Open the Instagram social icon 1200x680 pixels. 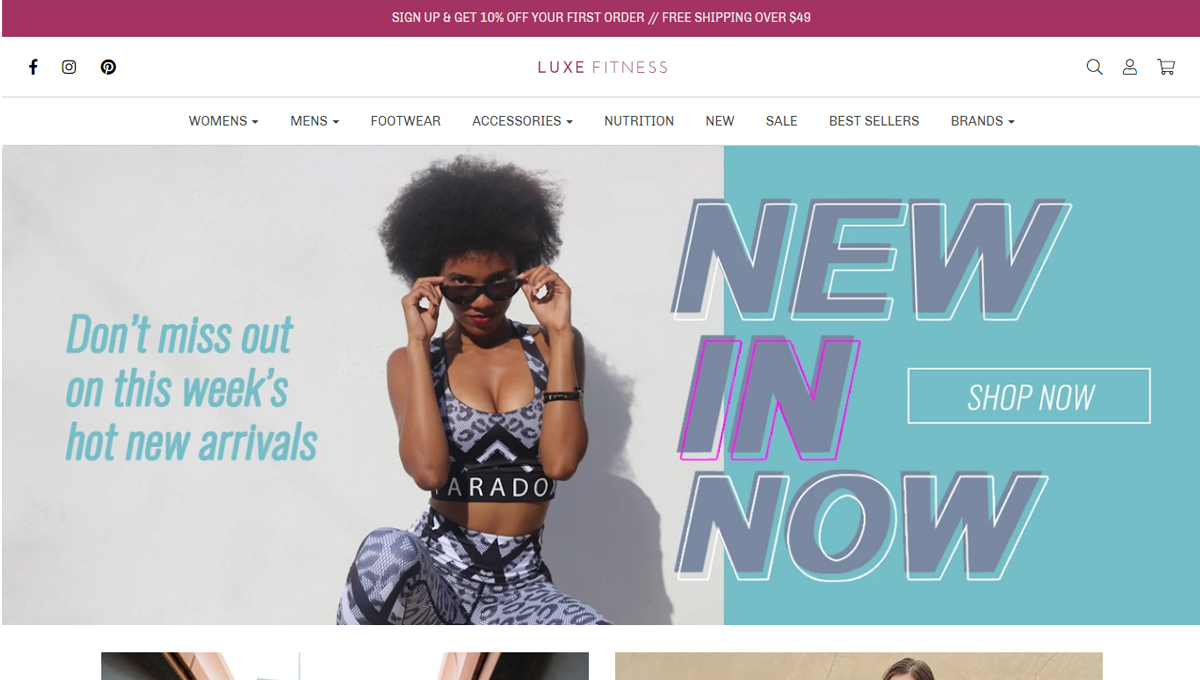[x=69, y=67]
